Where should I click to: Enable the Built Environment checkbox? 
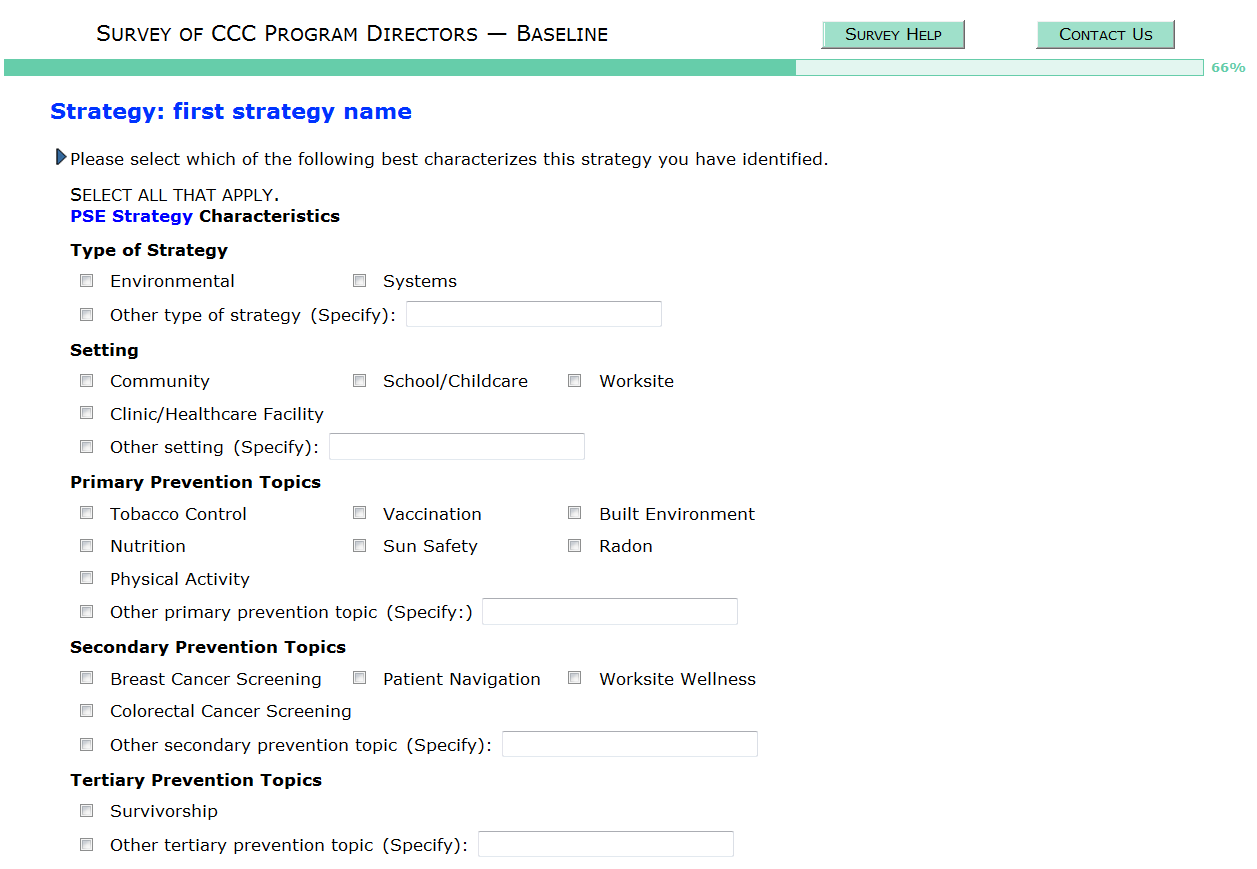point(575,513)
